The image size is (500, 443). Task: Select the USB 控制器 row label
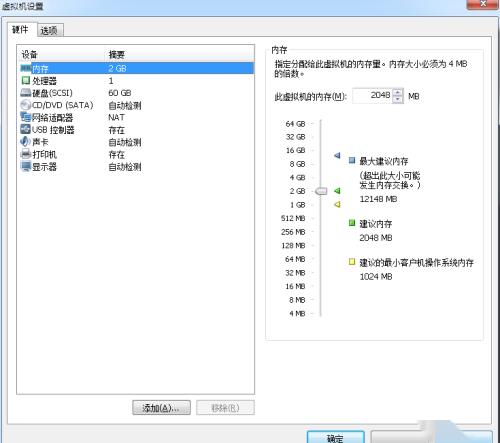pyautogui.click(x=53, y=130)
